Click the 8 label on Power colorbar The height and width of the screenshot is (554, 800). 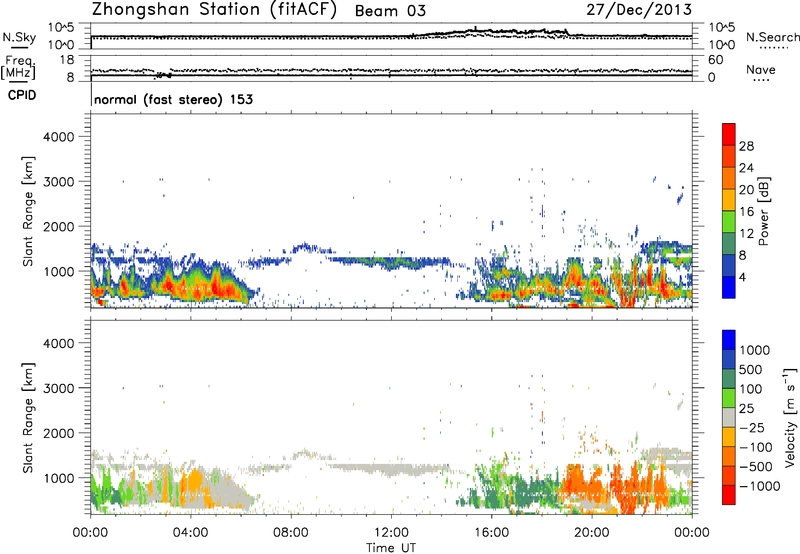click(x=742, y=256)
